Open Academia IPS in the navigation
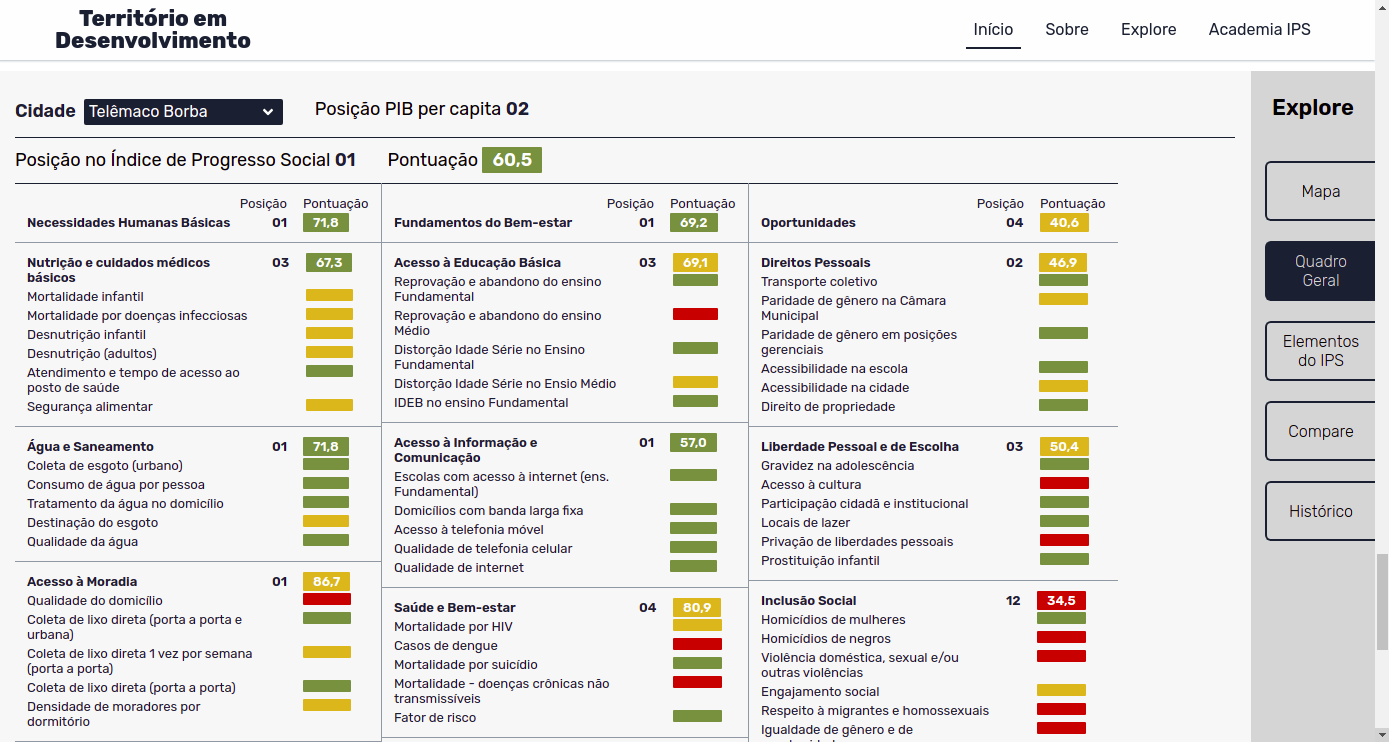 (x=1259, y=30)
